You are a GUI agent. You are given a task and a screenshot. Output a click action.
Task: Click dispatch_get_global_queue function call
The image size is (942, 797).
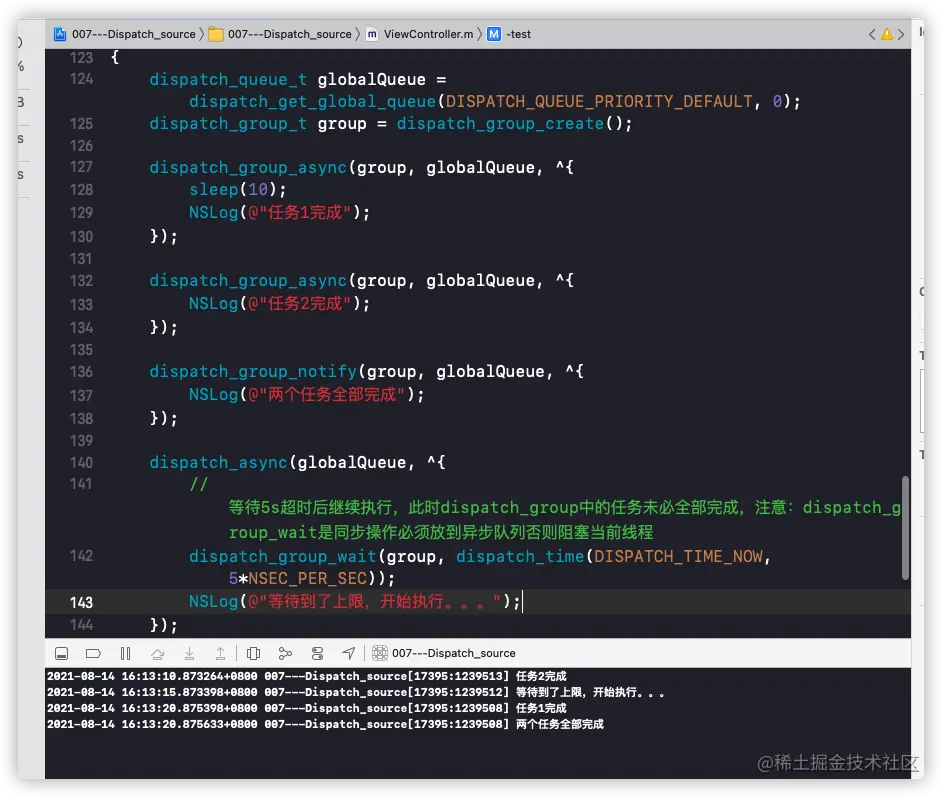pos(312,102)
